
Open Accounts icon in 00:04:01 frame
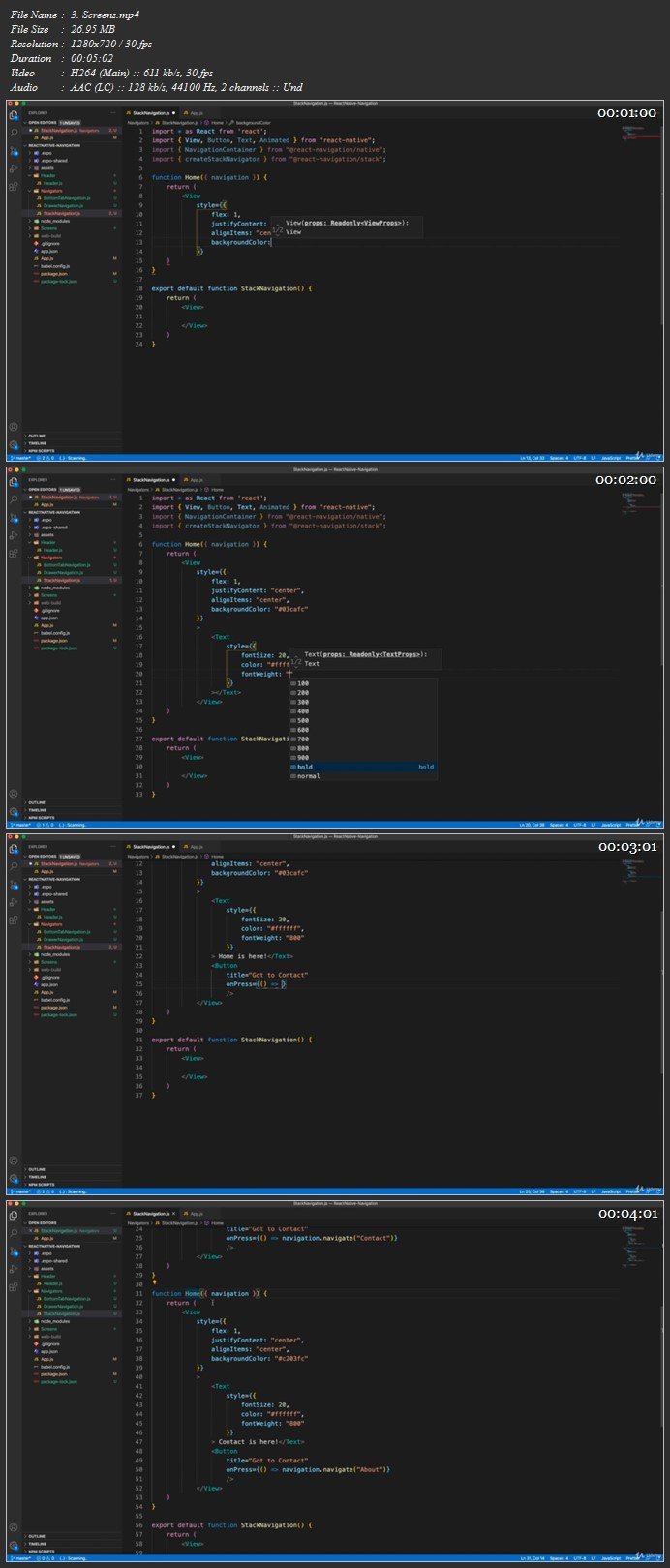point(14,1526)
